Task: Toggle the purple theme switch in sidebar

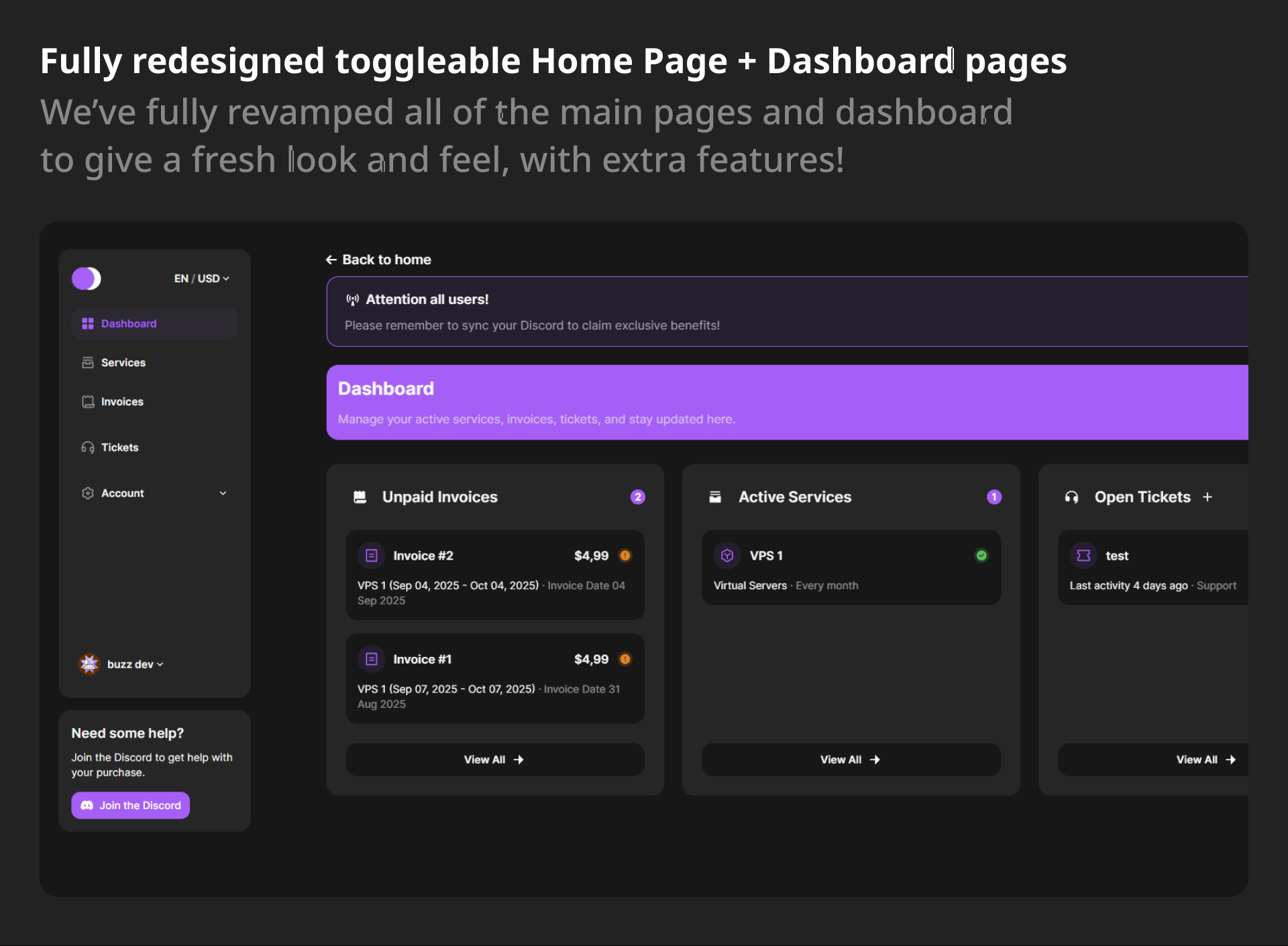Action: [87, 278]
